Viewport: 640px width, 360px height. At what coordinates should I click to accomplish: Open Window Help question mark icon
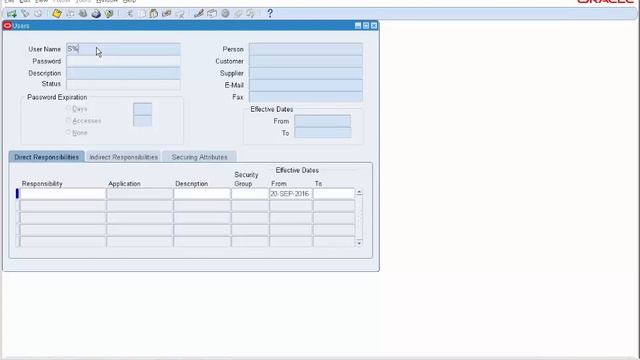(270, 13)
